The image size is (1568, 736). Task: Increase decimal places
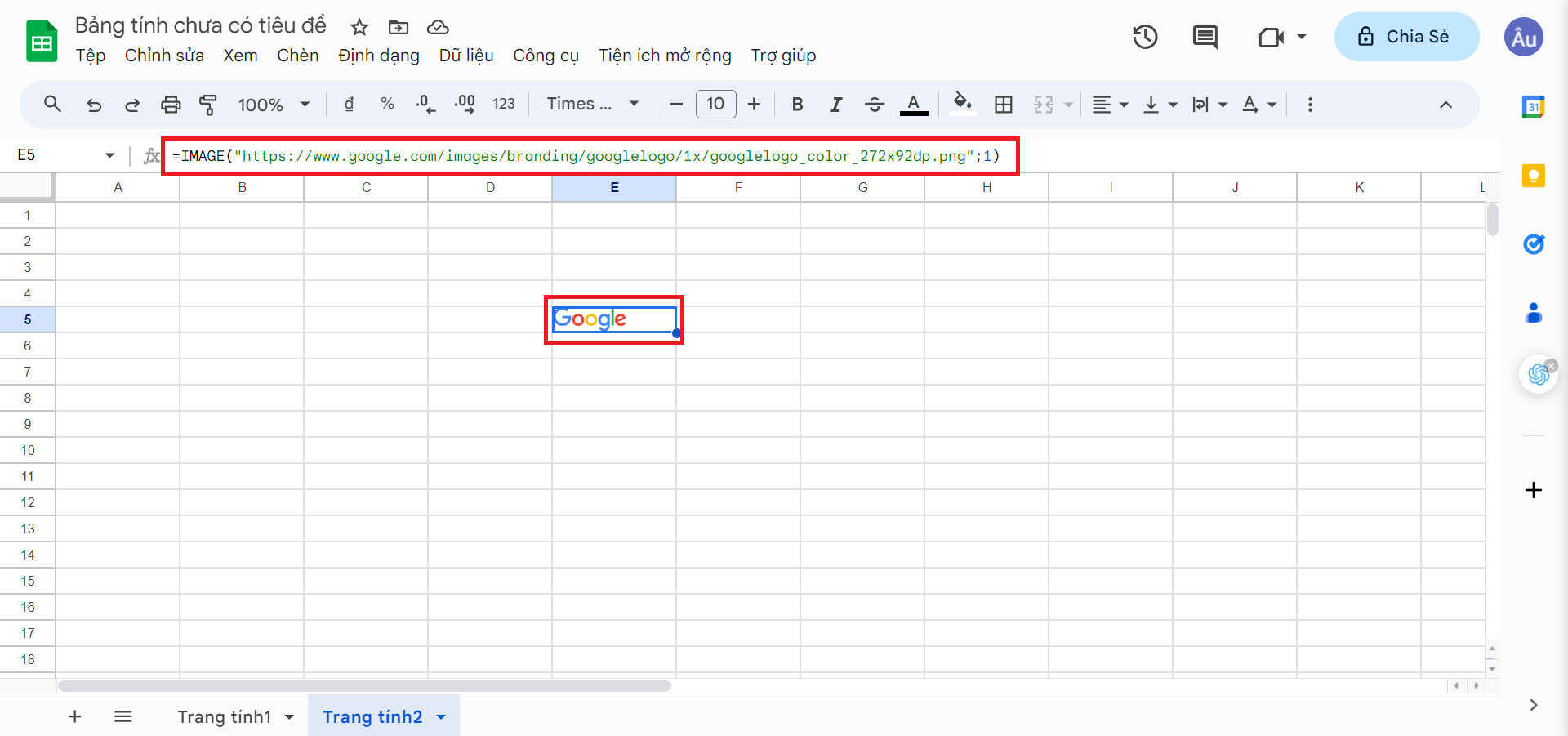coord(465,104)
